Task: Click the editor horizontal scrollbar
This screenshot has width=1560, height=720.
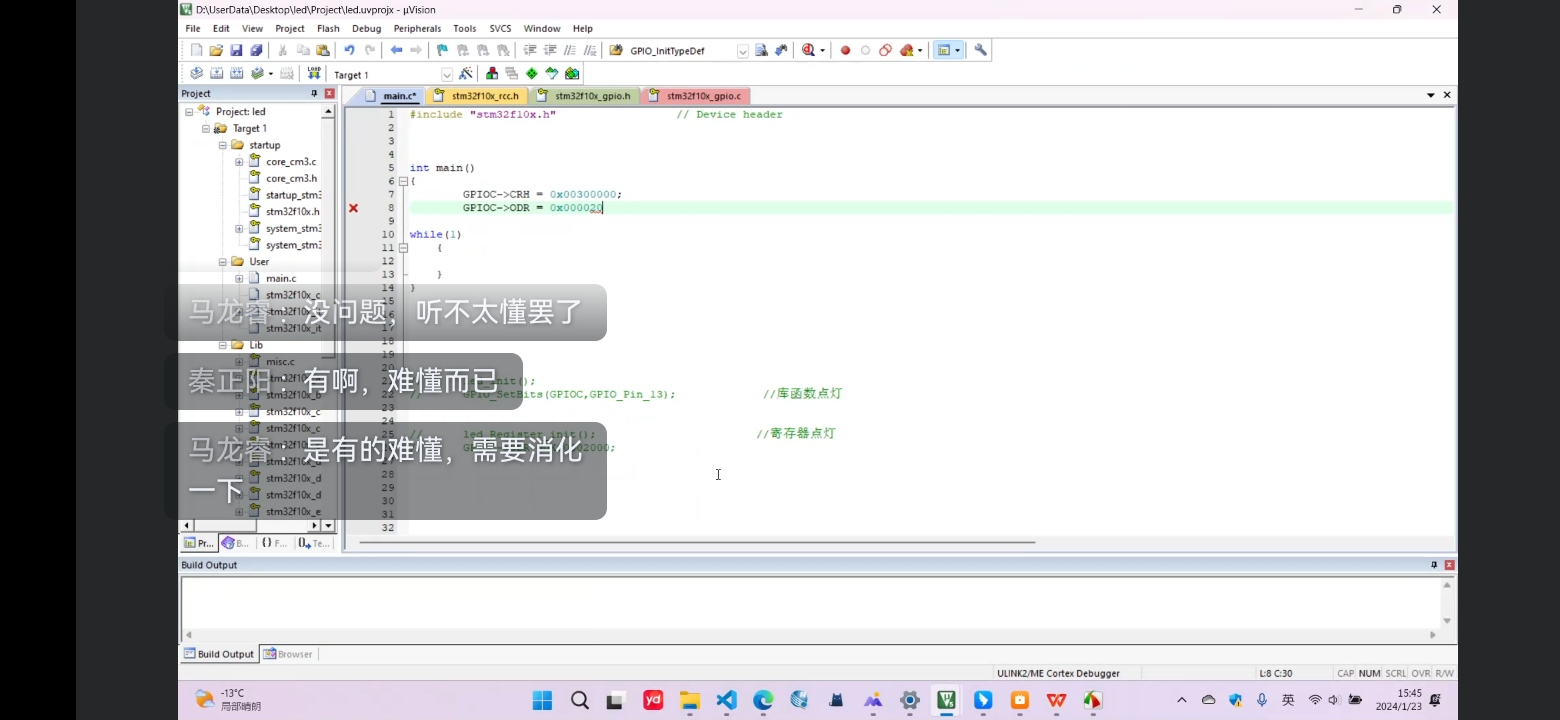Action: point(700,543)
